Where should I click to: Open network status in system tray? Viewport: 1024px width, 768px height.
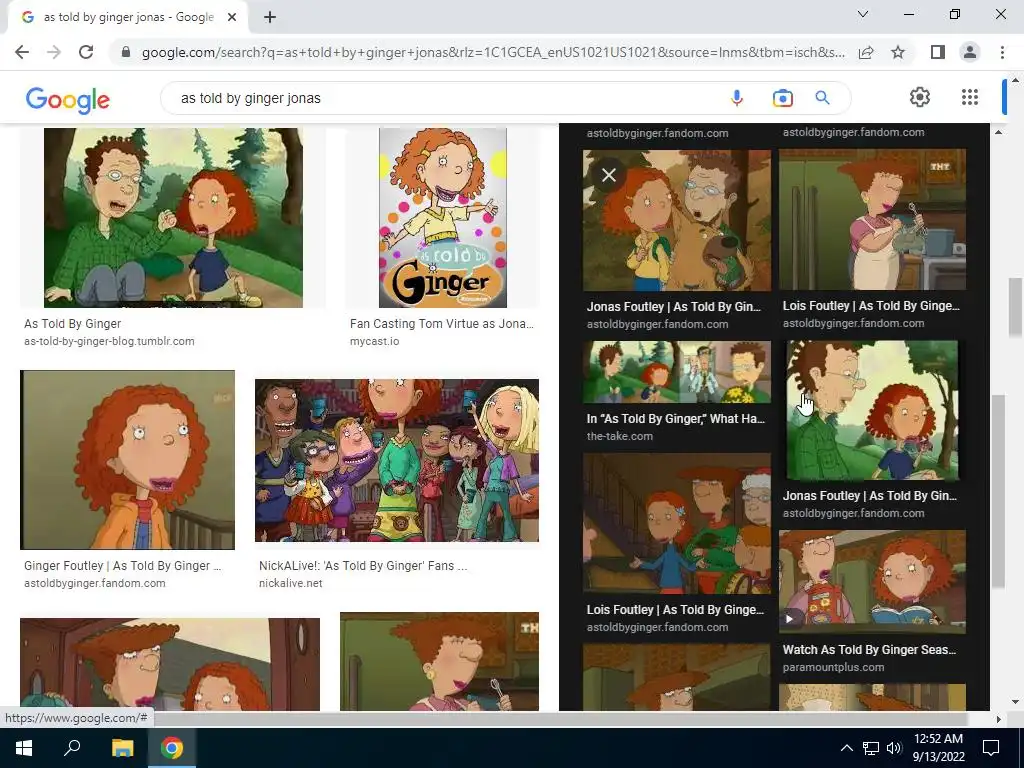pos(871,748)
